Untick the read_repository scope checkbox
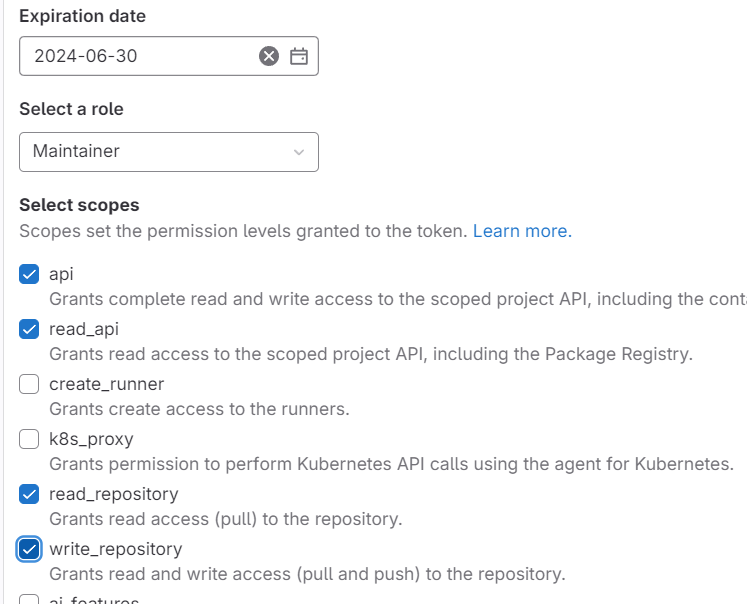Screen dimensions: 747x604 coord(30,494)
